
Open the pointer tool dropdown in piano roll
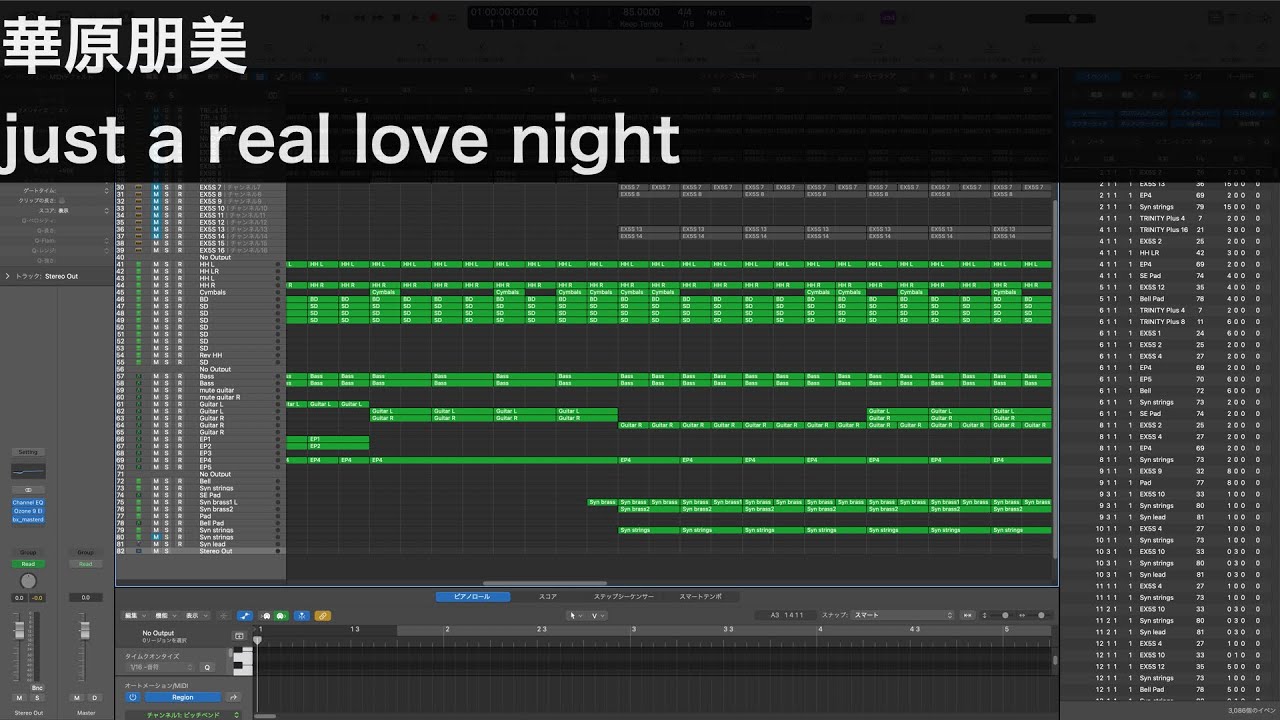[576, 615]
